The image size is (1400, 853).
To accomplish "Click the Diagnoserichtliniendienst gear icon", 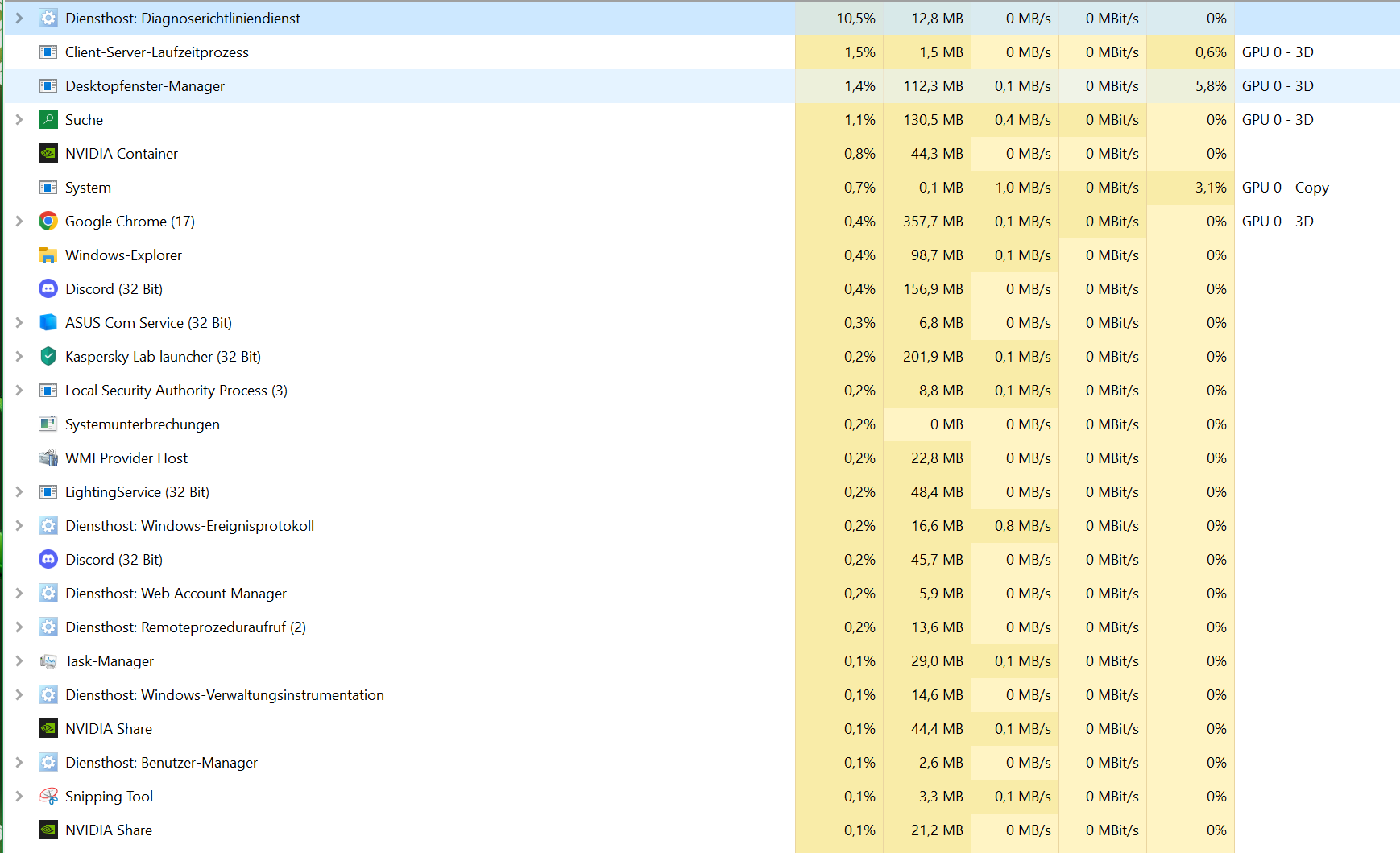I will pos(48,18).
